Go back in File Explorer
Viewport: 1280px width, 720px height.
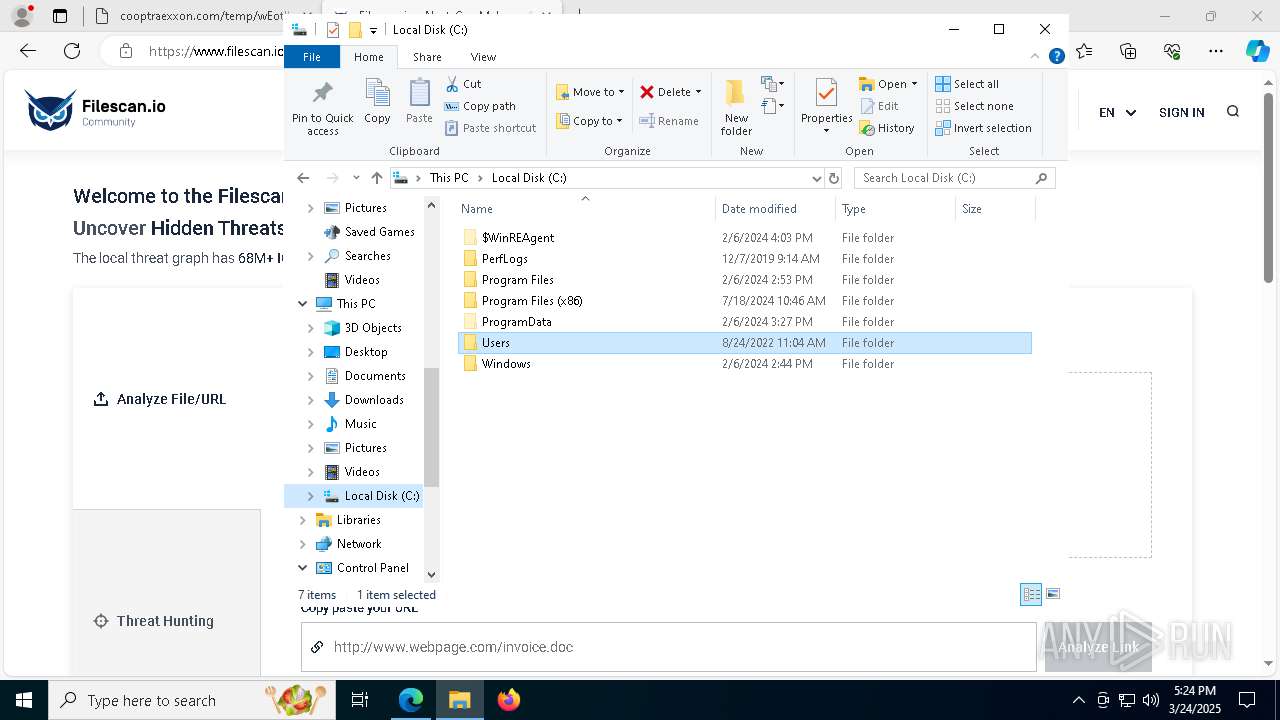click(x=303, y=178)
